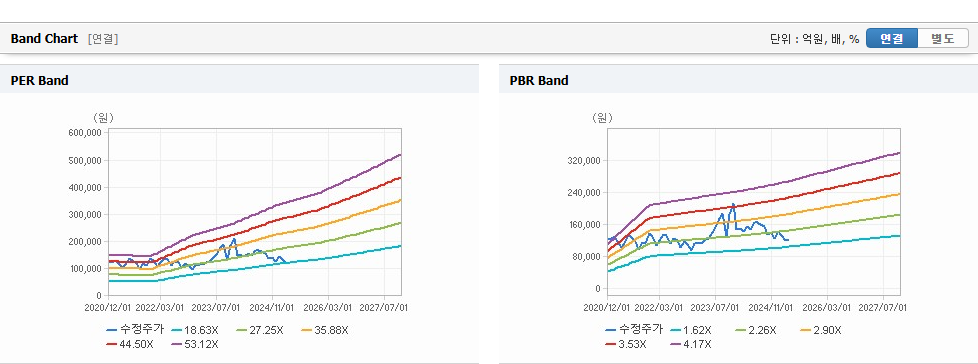Click the 100,000 y-axis label in PER chart
The image size is (978, 364).
pos(86,269)
